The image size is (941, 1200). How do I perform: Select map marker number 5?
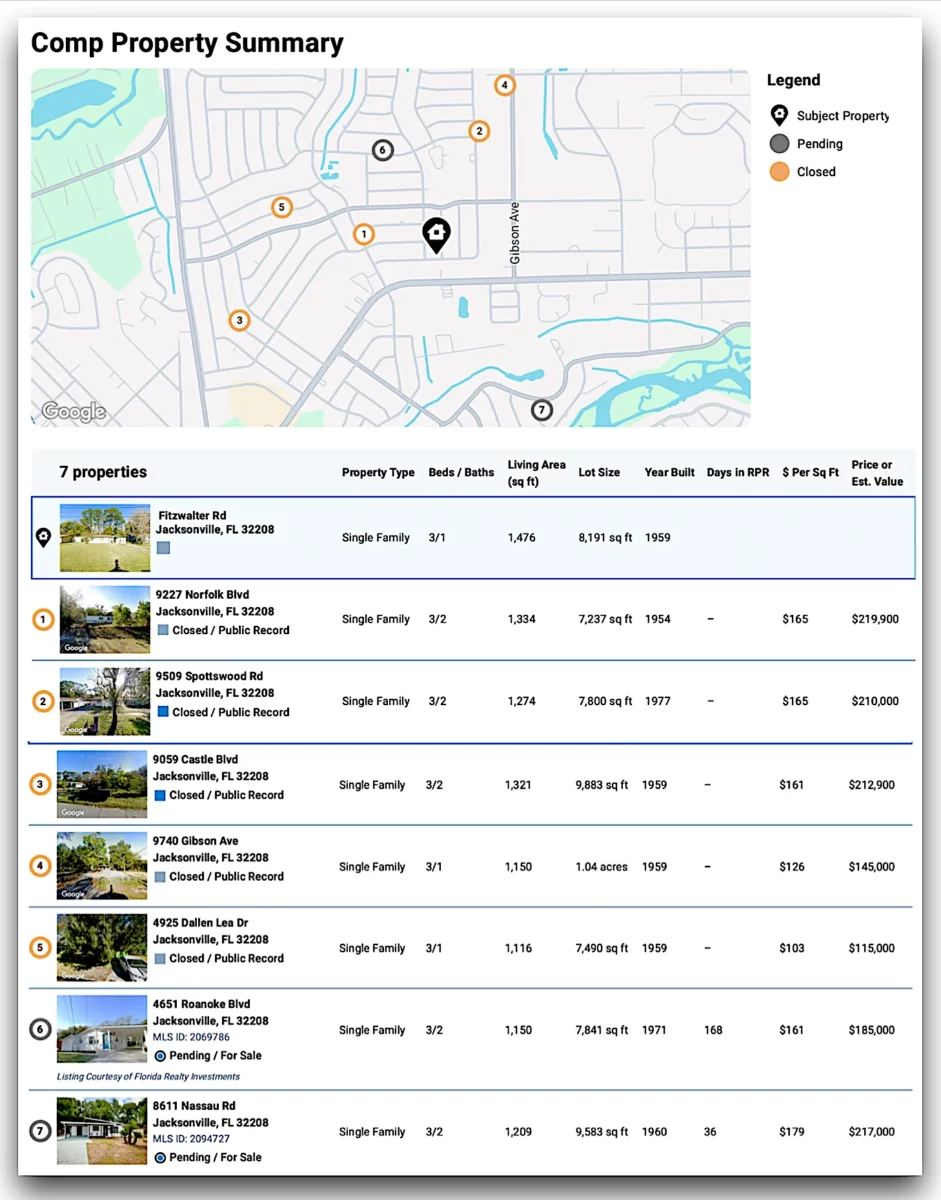(x=282, y=208)
